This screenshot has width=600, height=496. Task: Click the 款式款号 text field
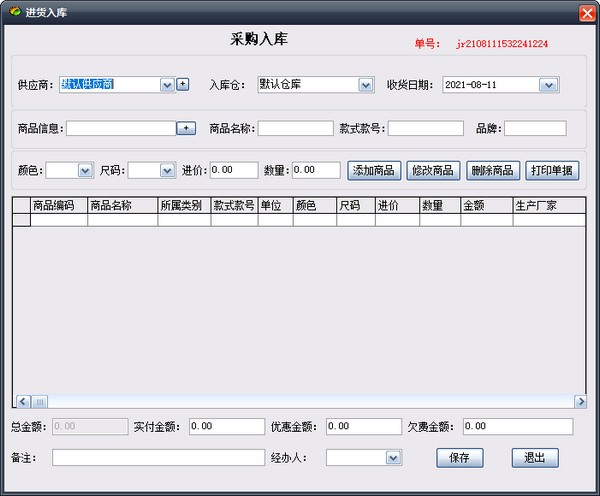(425, 128)
